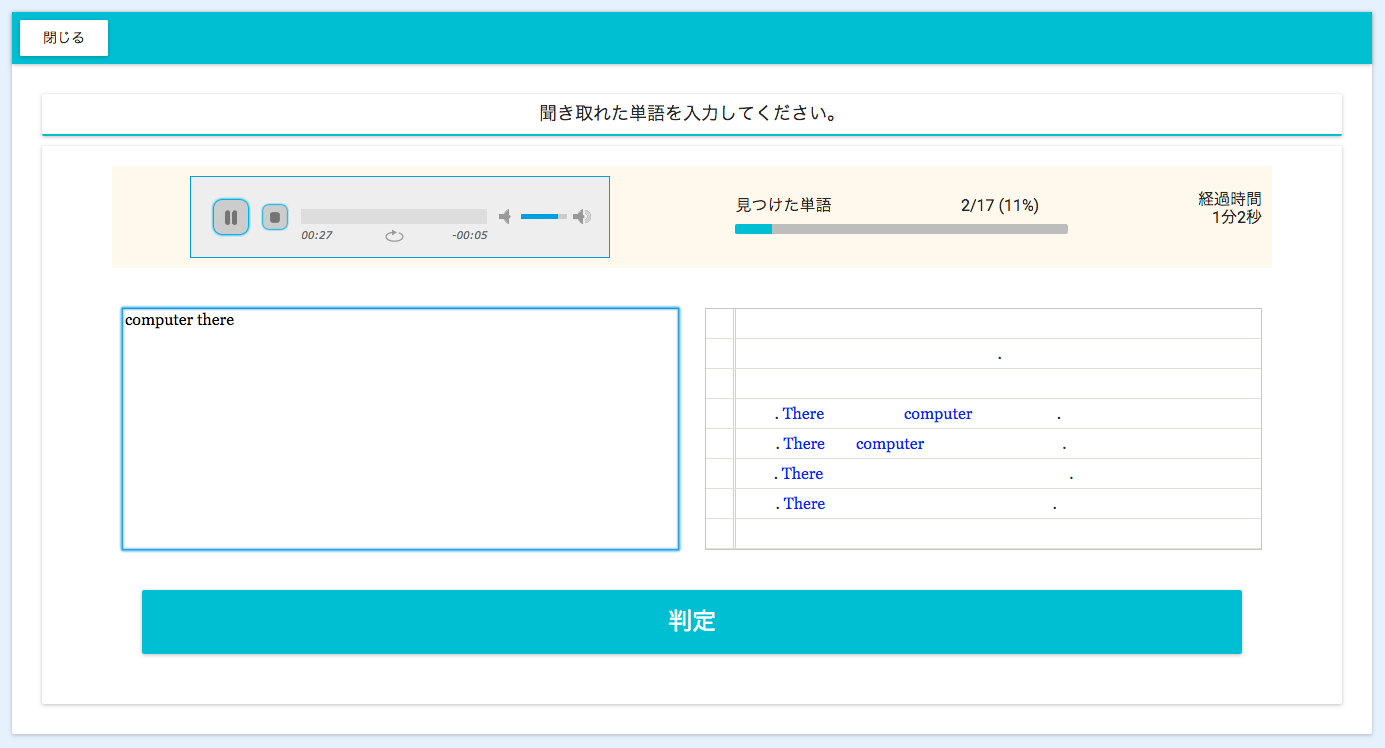Click "There" in the sixth answer row
Viewport: 1385px width, 748px height.
pos(802,474)
